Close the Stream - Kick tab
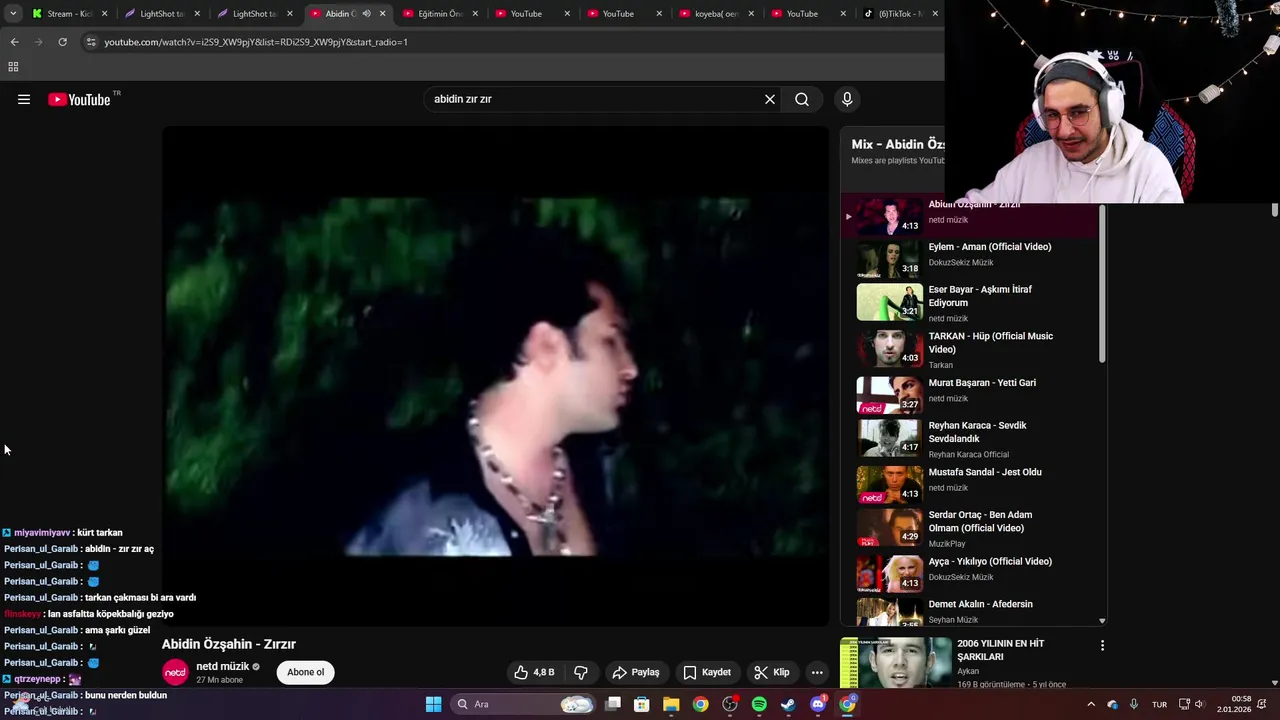Viewport: 1280px width, 720px height. tap(104, 14)
